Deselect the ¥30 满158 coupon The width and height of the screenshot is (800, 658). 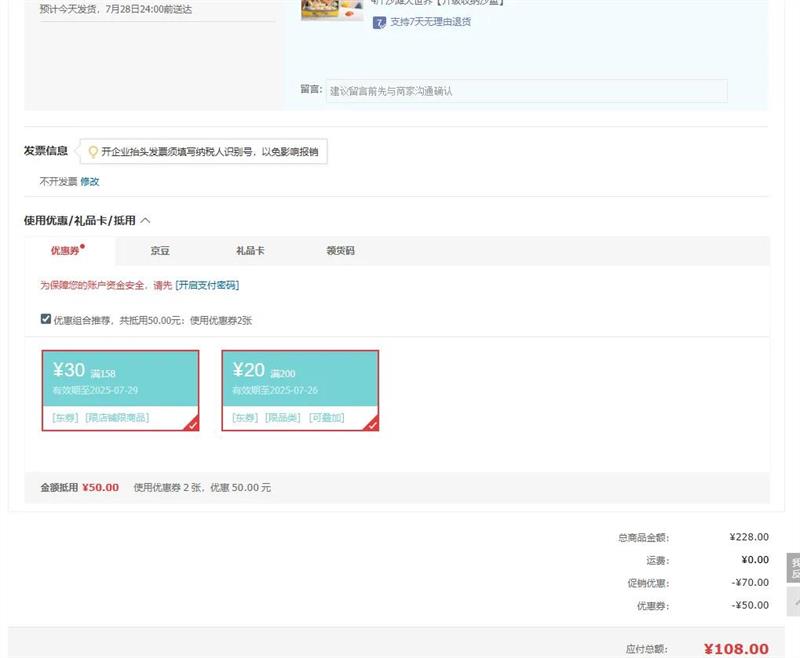click(120, 380)
